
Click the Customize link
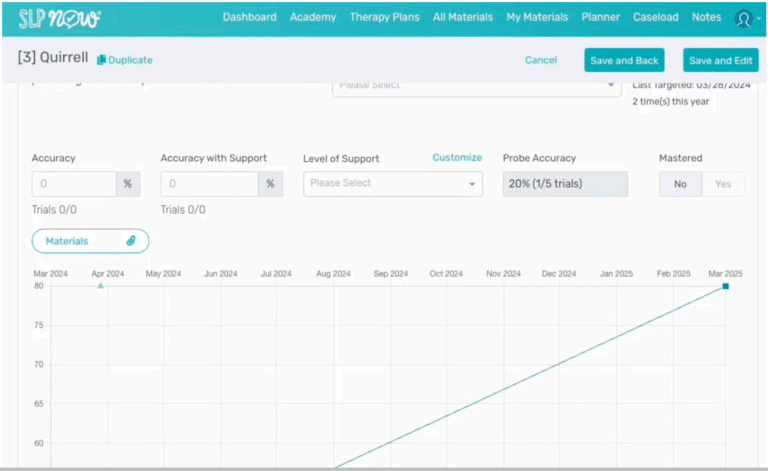(457, 158)
